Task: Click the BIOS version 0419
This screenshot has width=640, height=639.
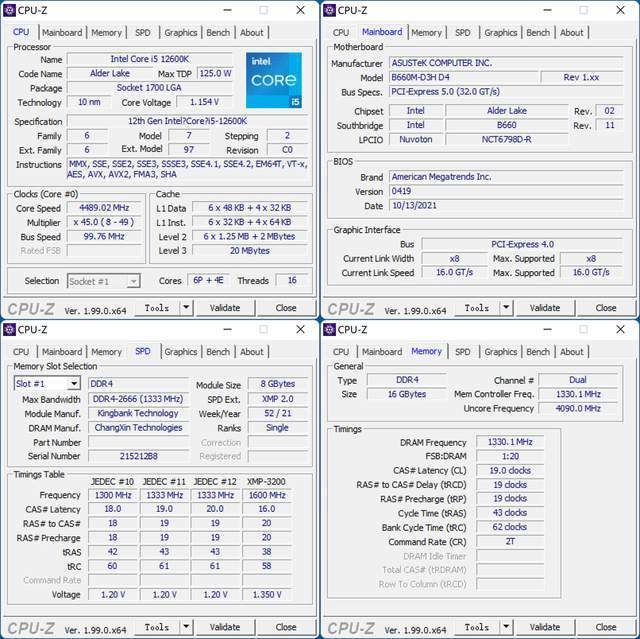Action: 506,191
